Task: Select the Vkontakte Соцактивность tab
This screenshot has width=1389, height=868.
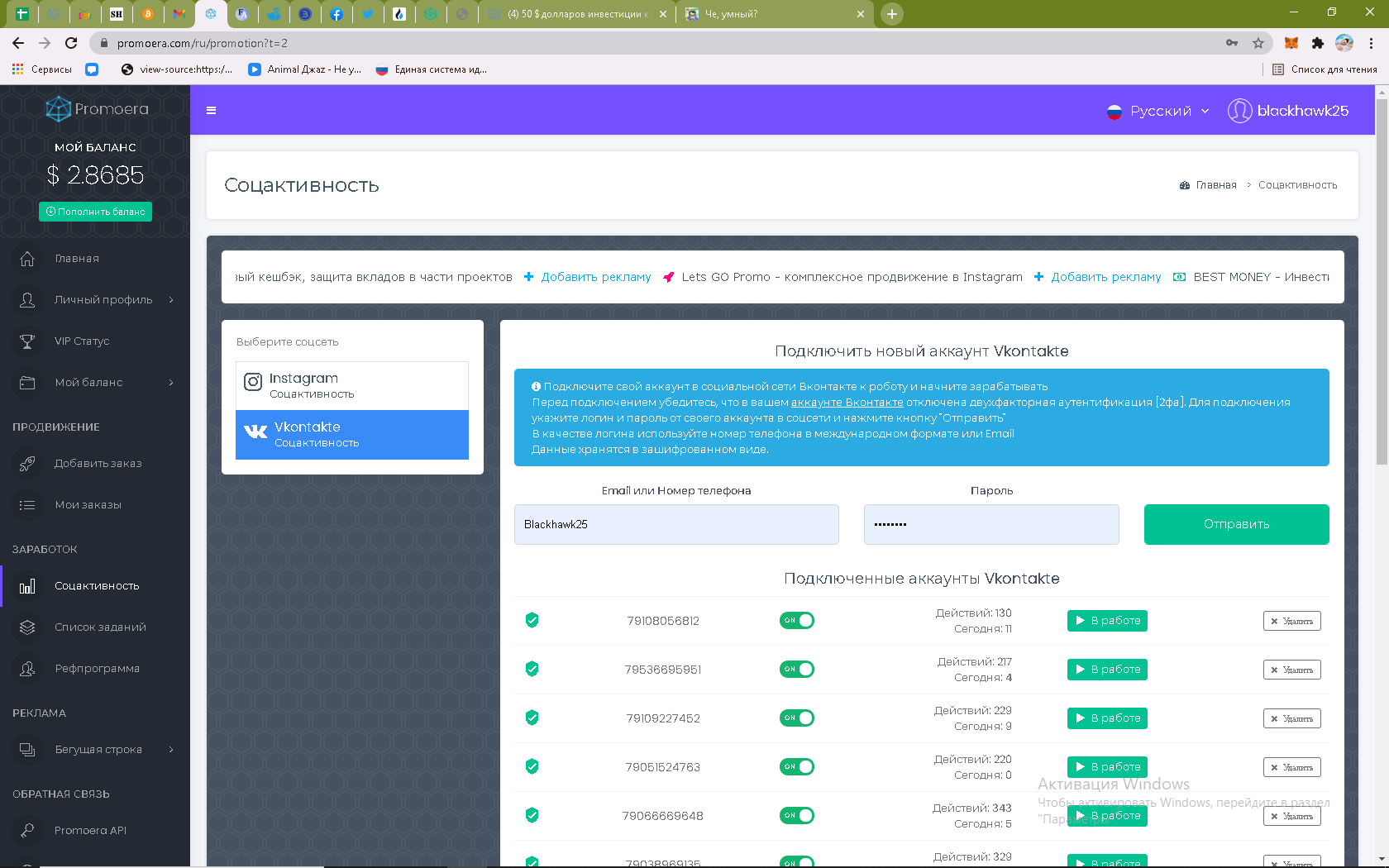Action: (352, 435)
